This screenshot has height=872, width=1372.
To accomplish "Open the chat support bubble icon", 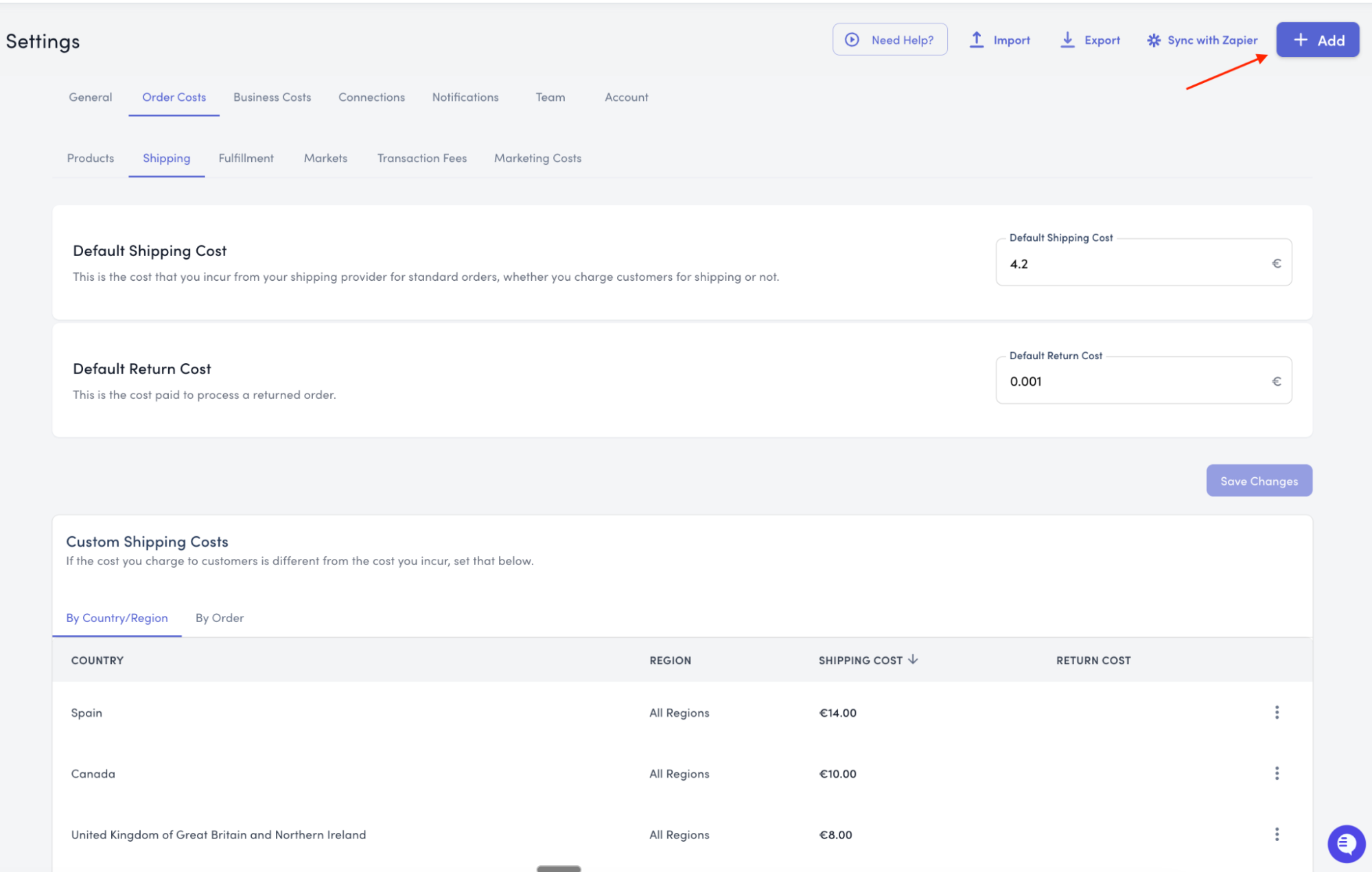I will pos(1346,843).
